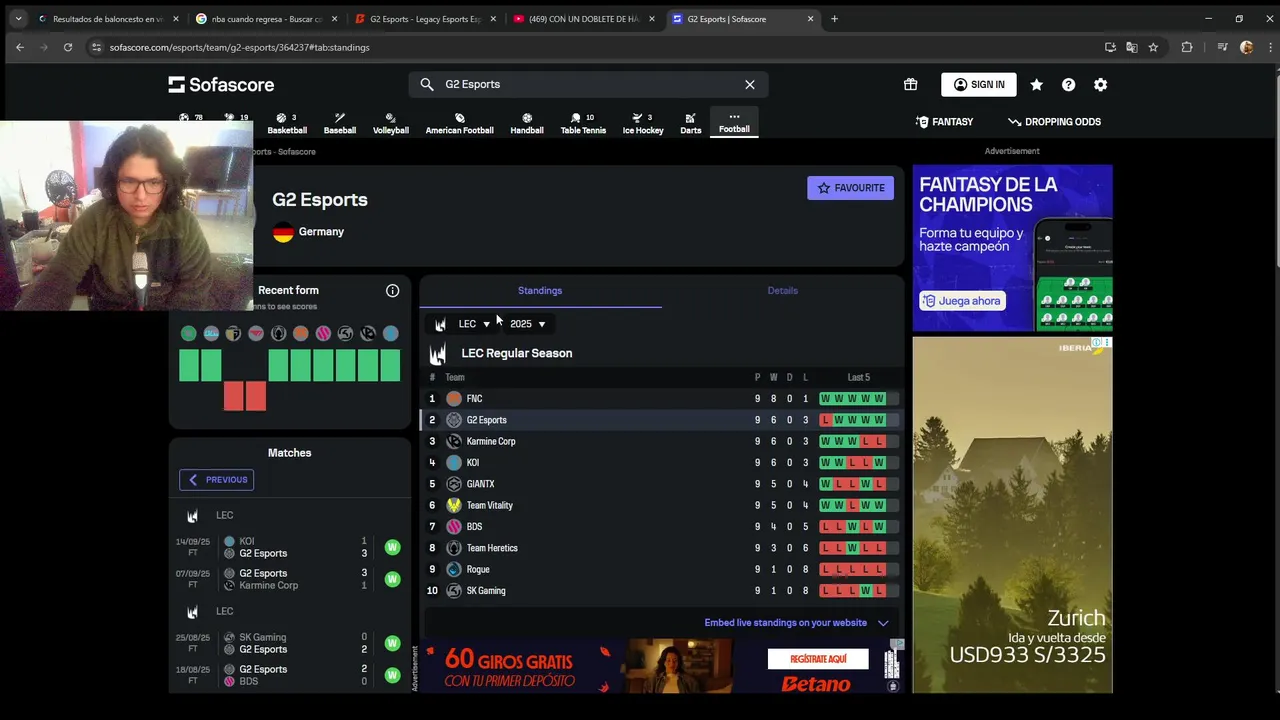Click the FAVOURITE button

851,188
